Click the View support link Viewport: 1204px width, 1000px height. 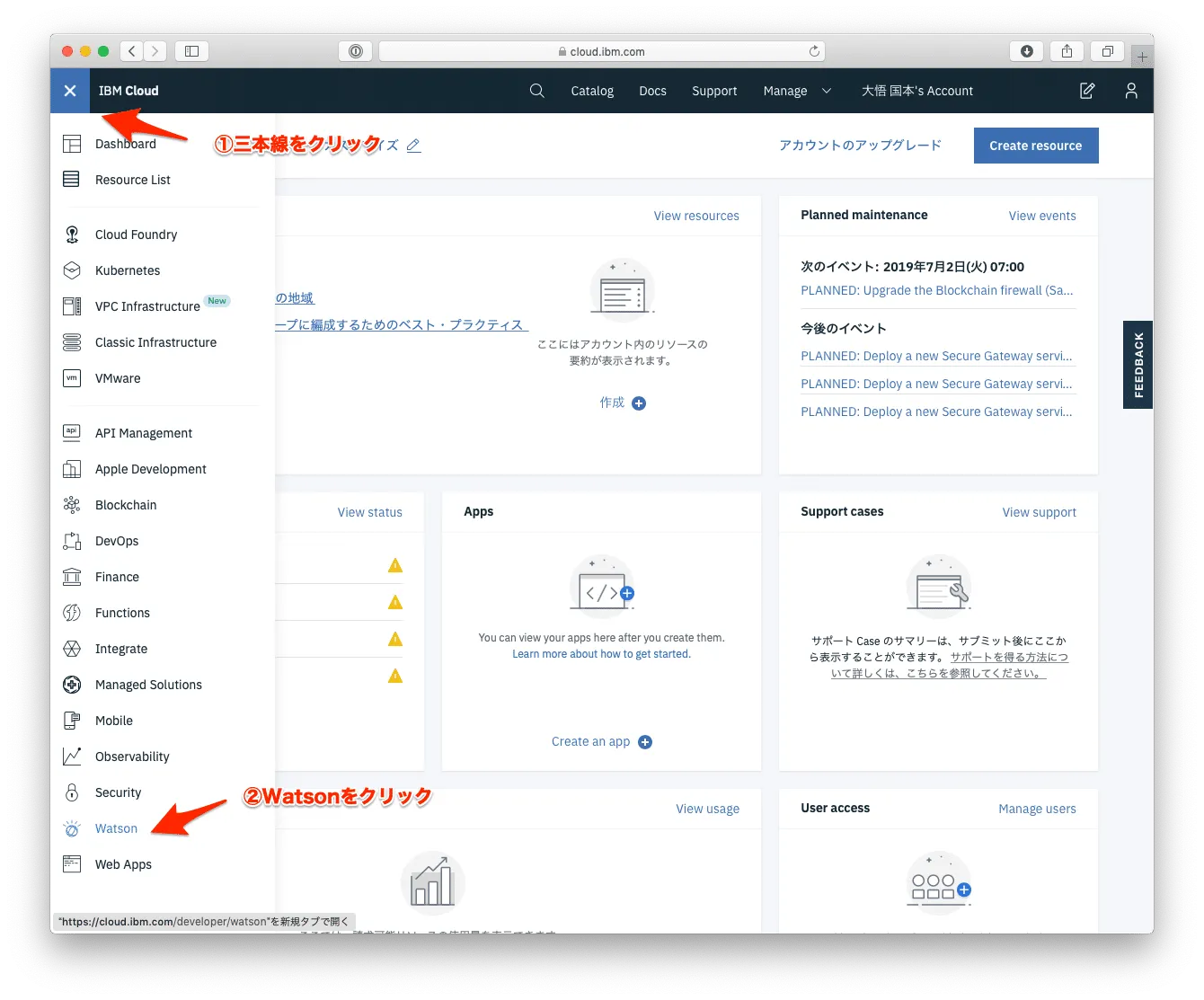(1040, 512)
